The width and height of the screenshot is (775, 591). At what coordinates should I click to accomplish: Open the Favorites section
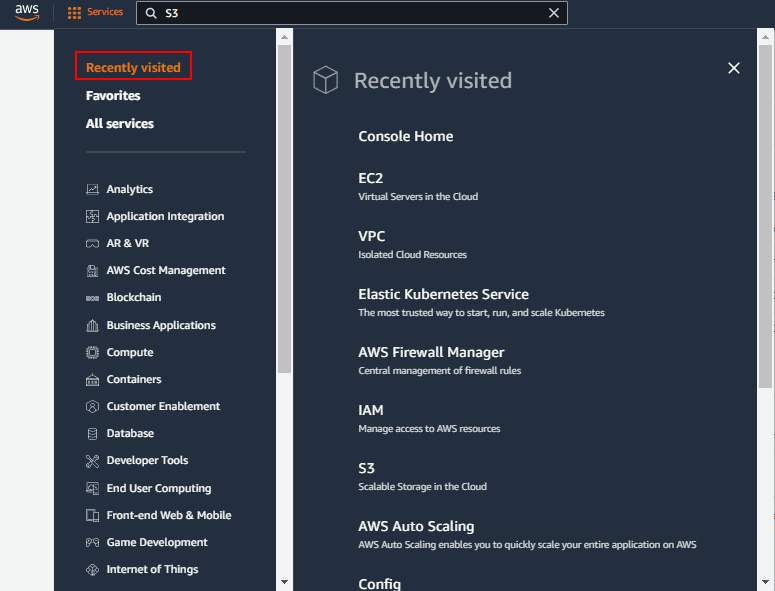tap(113, 95)
